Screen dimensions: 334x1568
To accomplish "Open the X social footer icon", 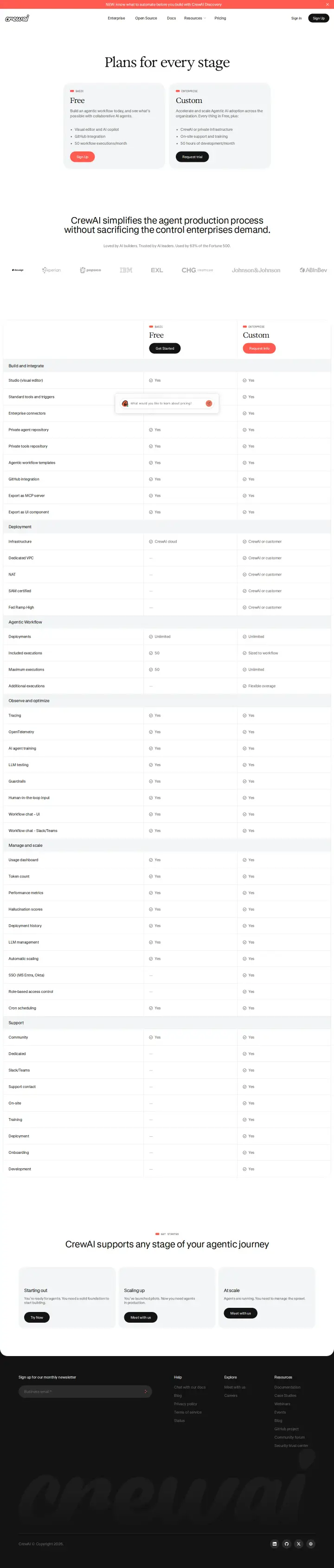I will [x=299, y=1543].
